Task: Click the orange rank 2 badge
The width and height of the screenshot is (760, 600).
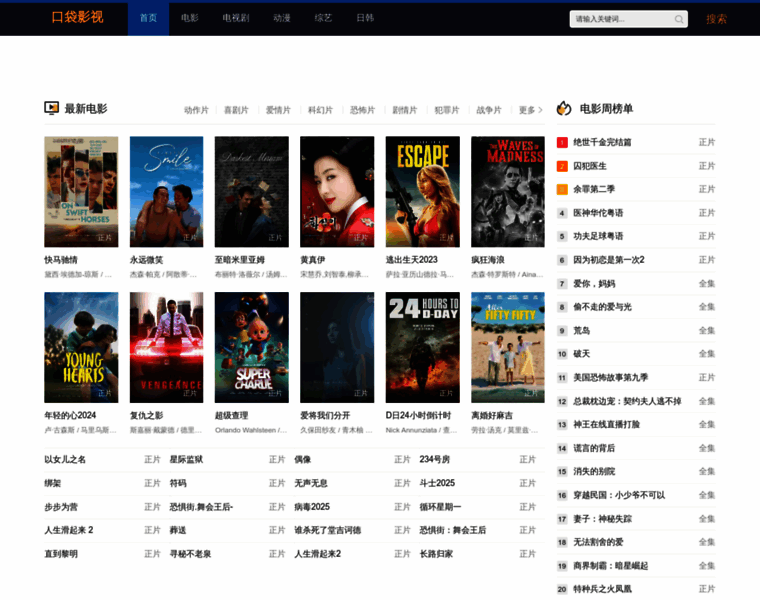Action: tap(562, 166)
